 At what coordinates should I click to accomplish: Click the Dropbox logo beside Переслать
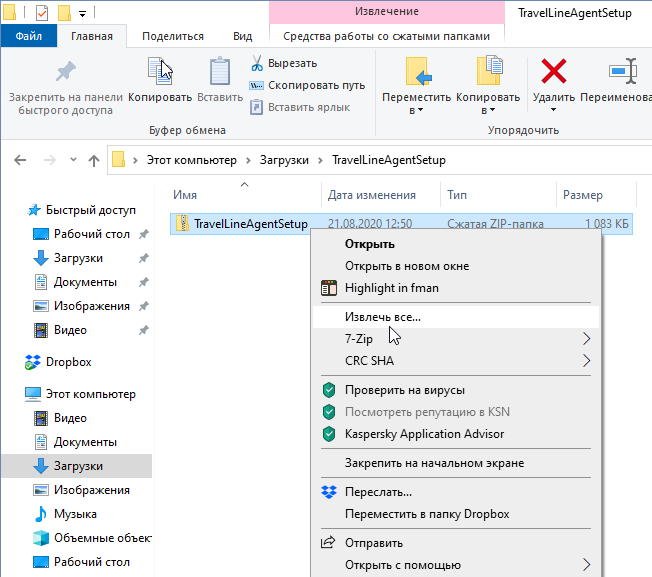click(329, 492)
